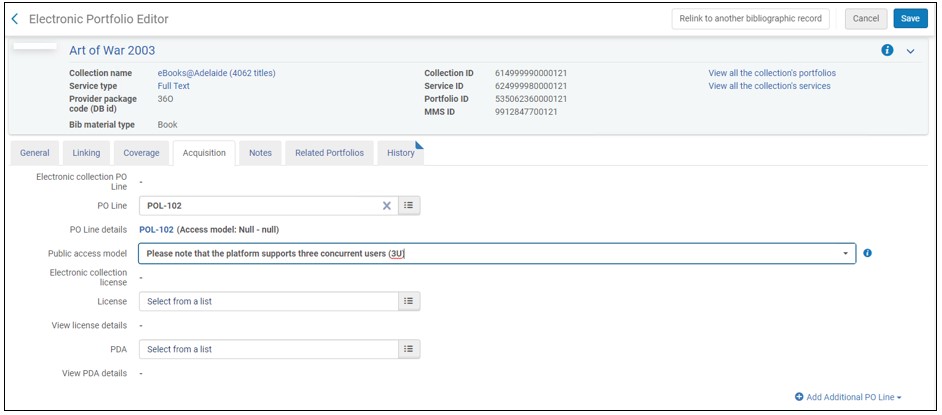Click the back arrow beside Electronic Portfolio Editor
Viewport: 942px width, 415px height.
15,19
